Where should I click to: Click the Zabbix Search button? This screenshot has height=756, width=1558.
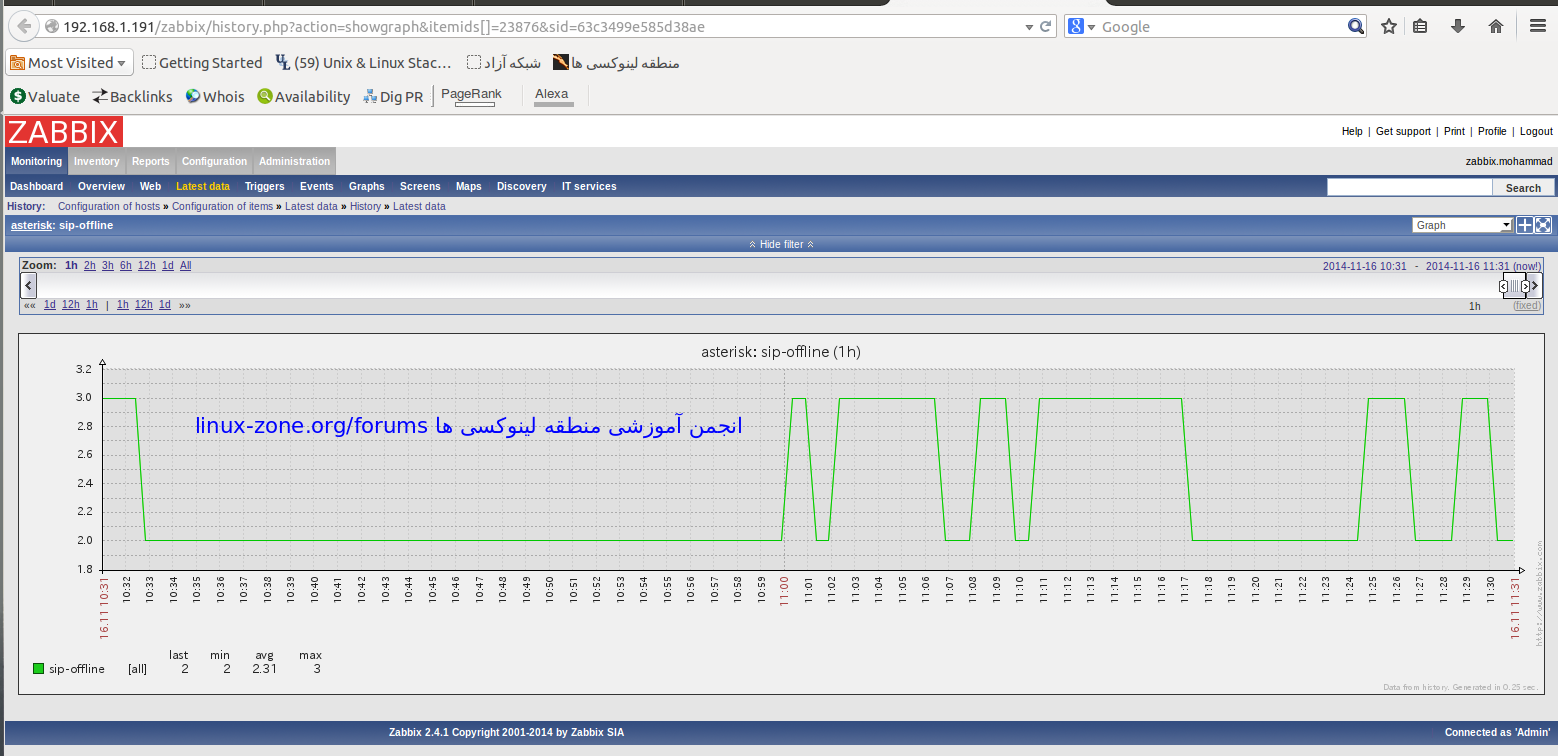click(1523, 187)
